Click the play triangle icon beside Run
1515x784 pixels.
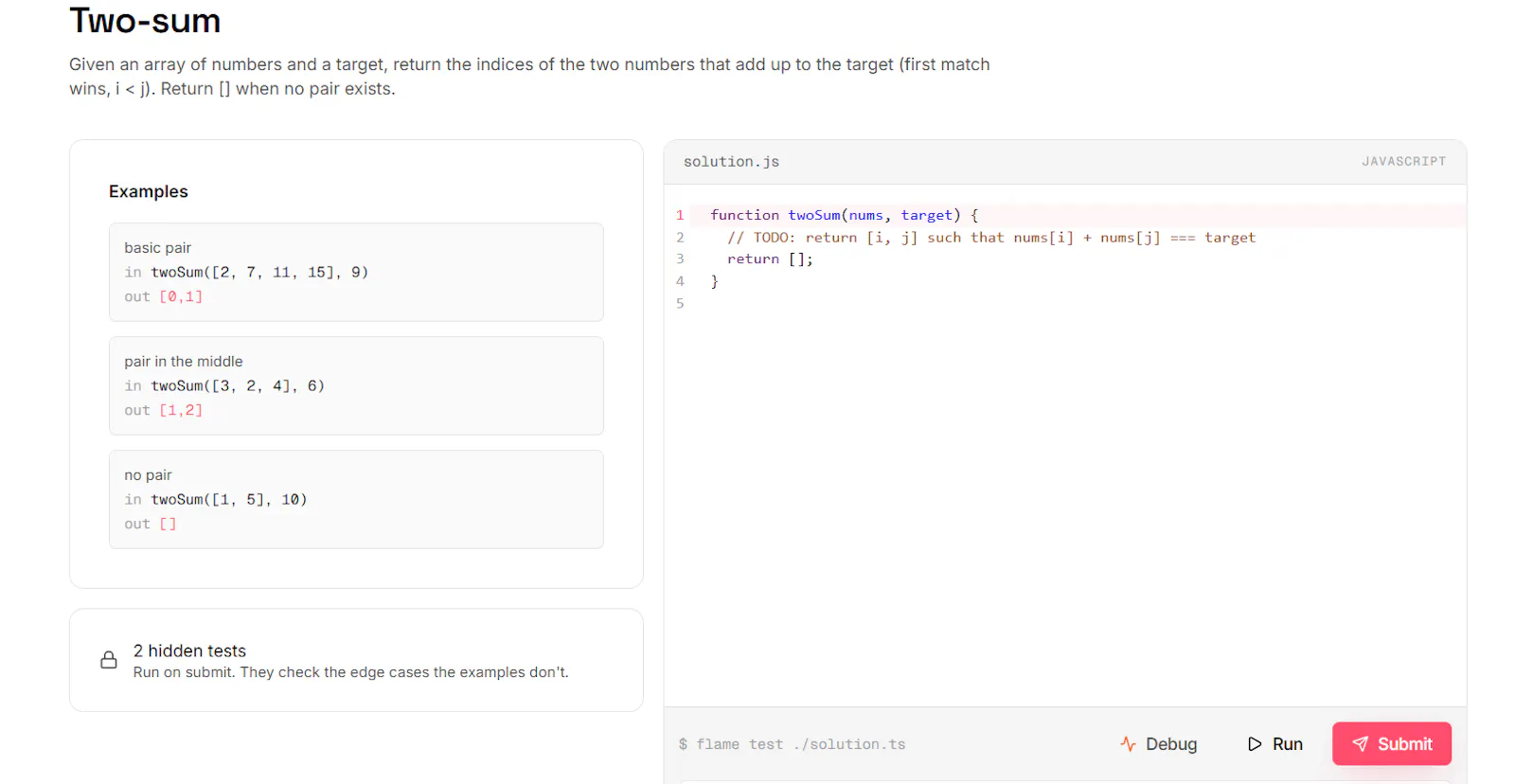1255,744
